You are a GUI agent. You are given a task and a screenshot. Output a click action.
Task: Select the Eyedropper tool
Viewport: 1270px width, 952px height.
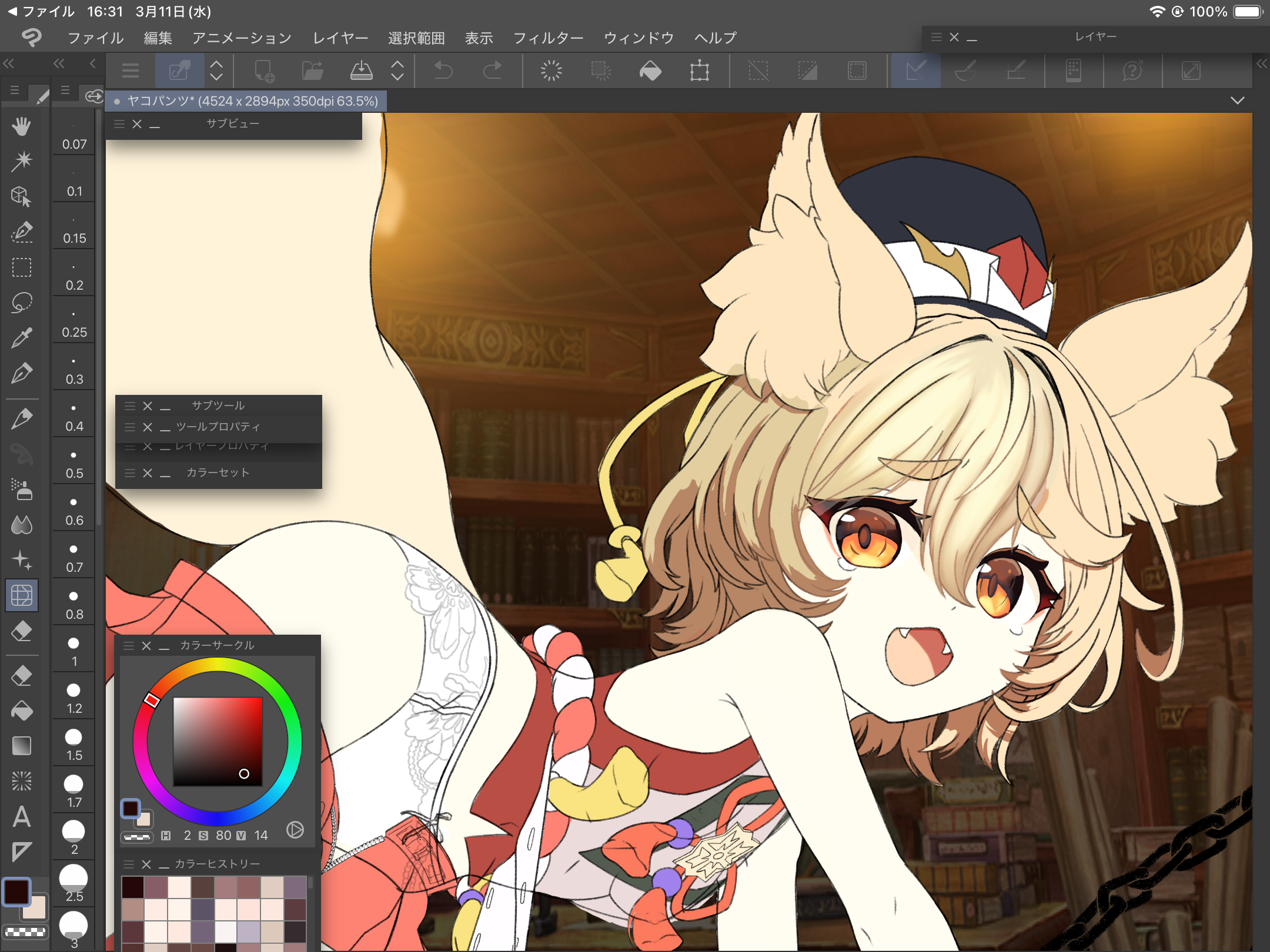click(22, 338)
